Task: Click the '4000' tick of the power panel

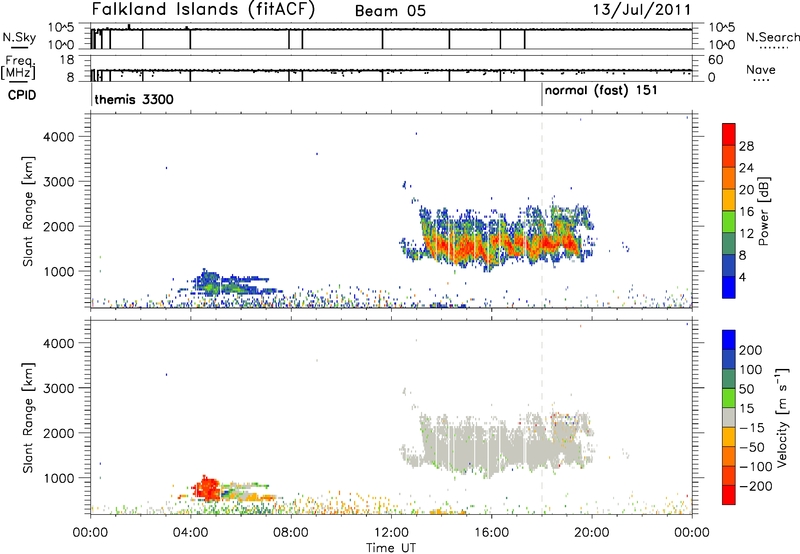Action: click(x=59, y=137)
